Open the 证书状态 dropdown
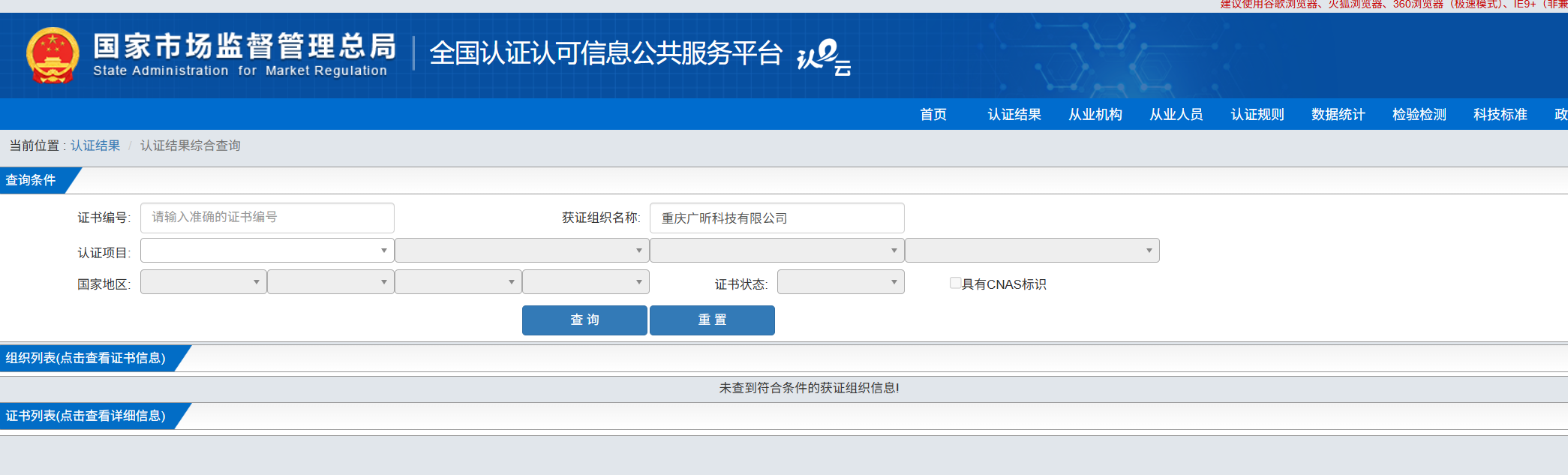 click(x=841, y=281)
